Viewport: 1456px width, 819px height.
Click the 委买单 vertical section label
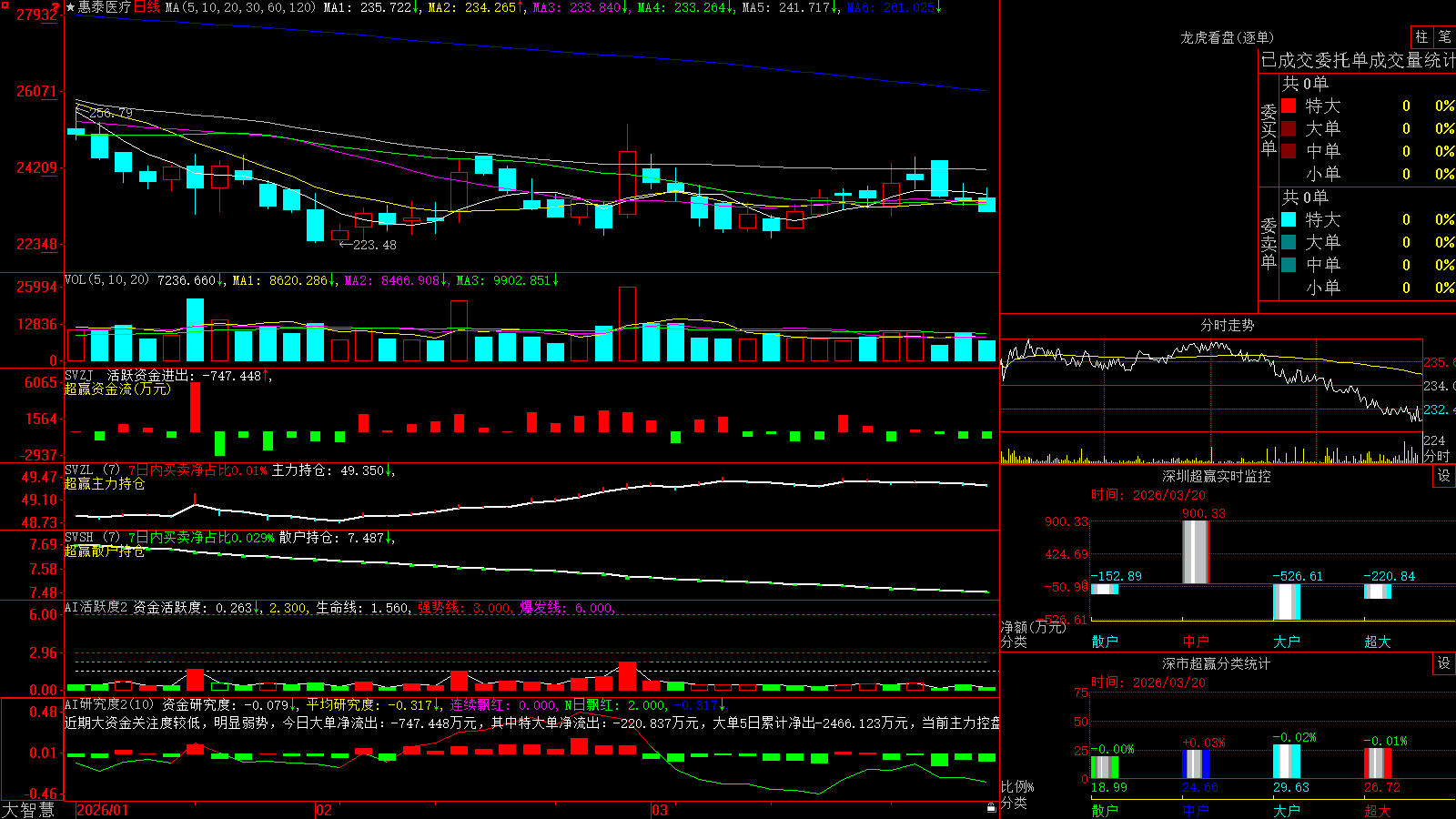(x=1269, y=130)
